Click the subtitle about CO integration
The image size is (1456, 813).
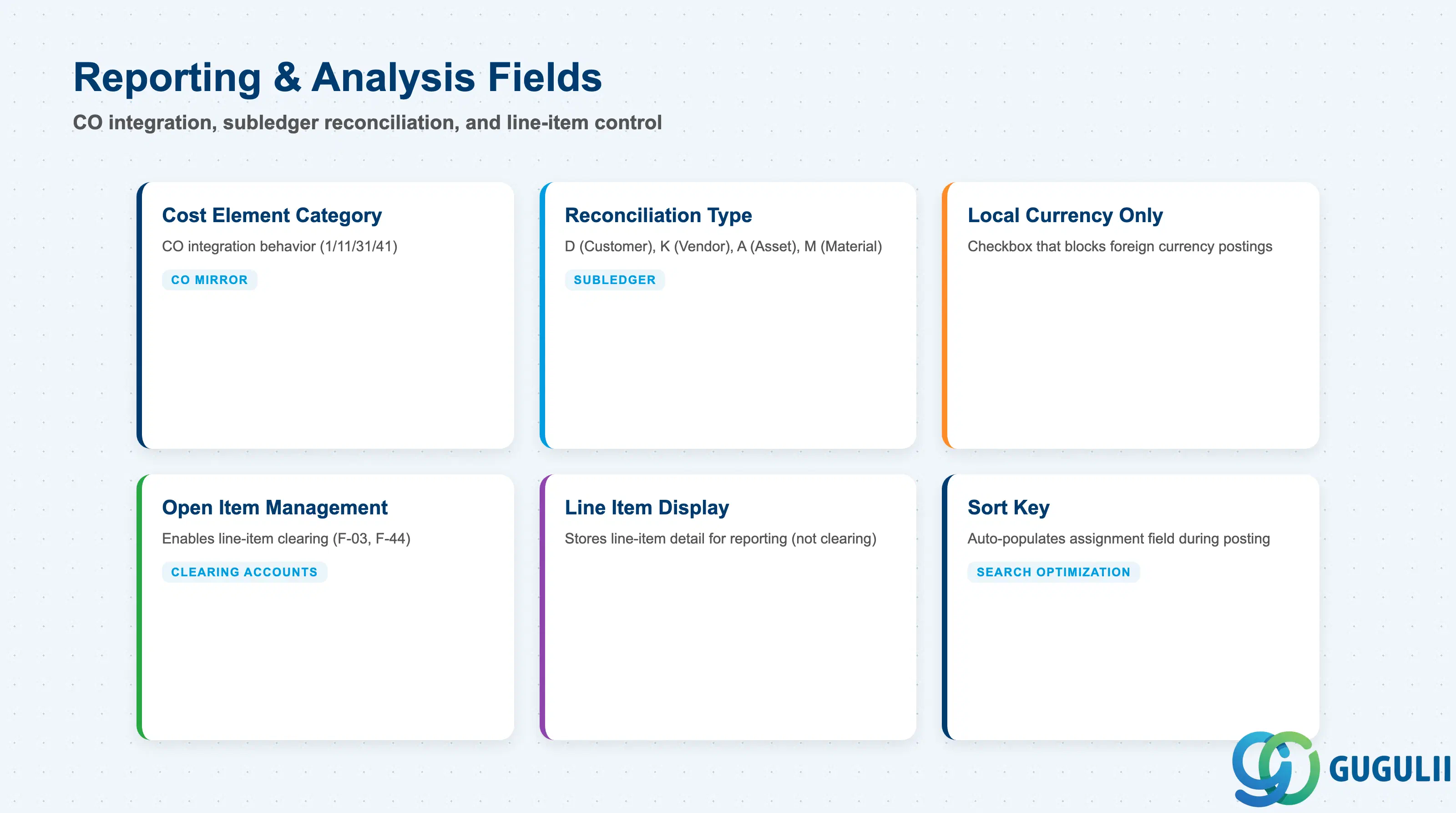367,123
